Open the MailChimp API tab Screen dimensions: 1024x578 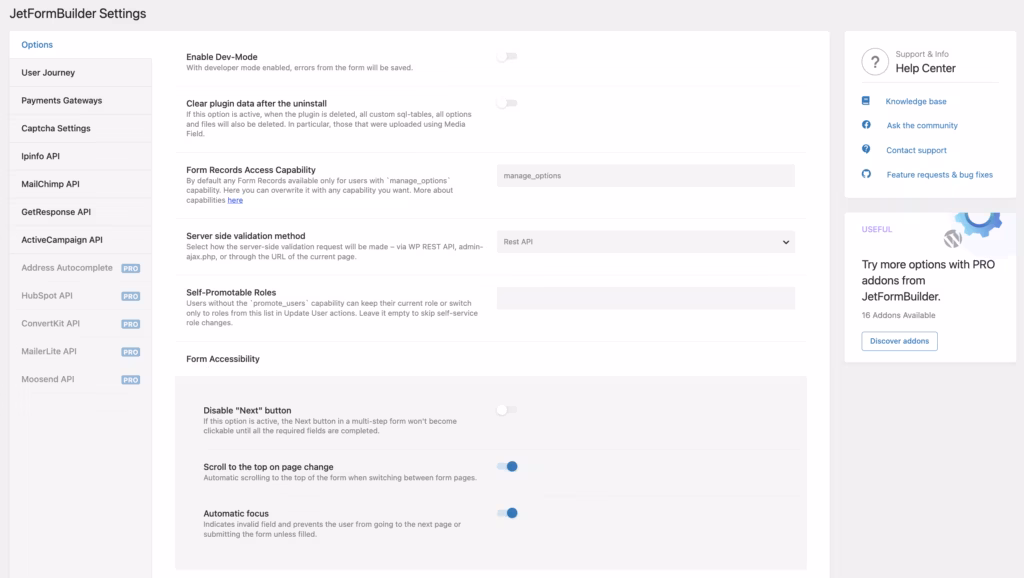pos(80,184)
